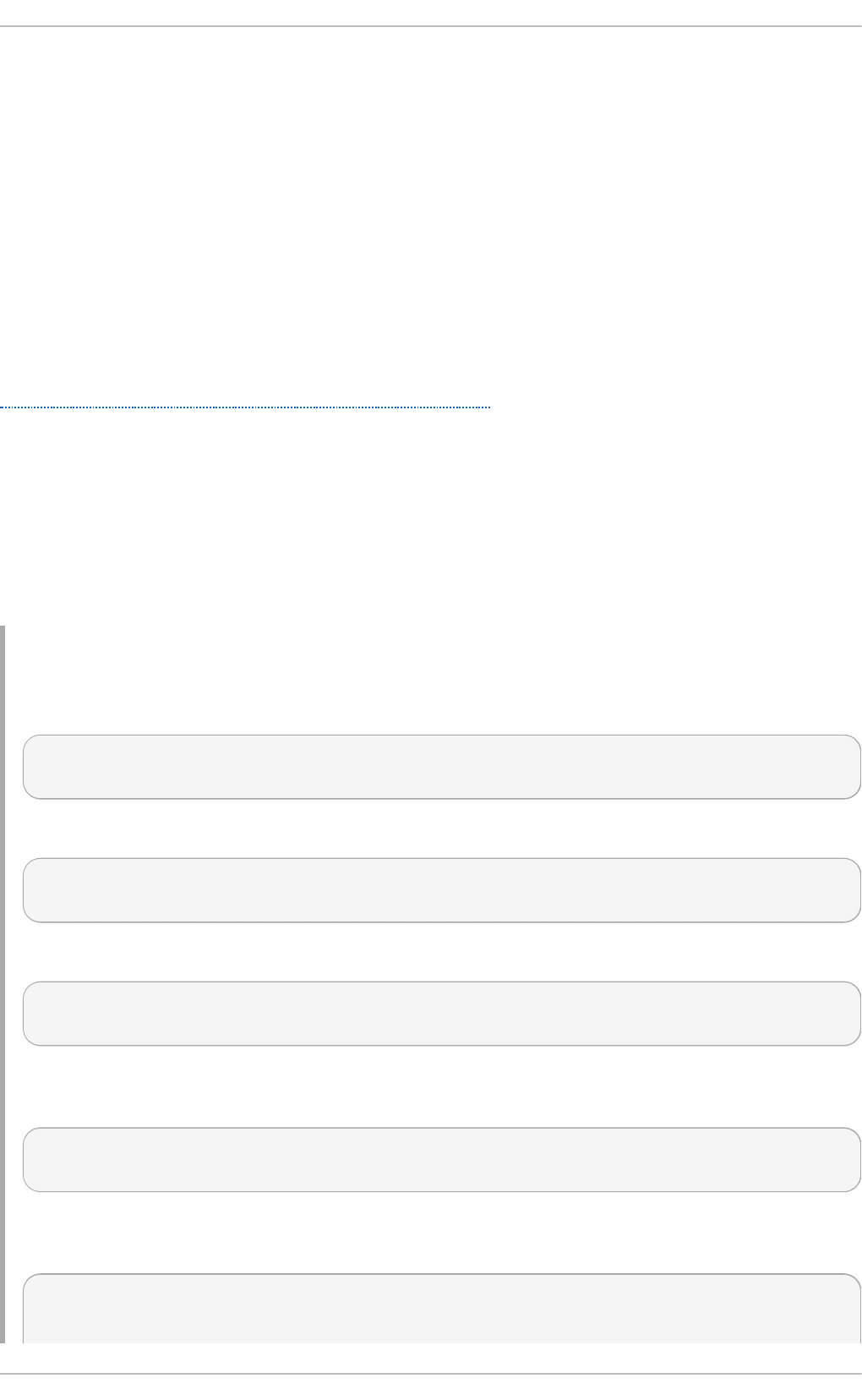Click the third gray code box
This screenshot has width=862, height=1400.
pos(441,1014)
